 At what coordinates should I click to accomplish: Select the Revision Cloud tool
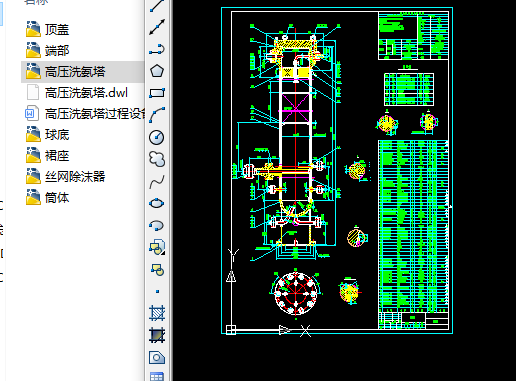click(157, 159)
